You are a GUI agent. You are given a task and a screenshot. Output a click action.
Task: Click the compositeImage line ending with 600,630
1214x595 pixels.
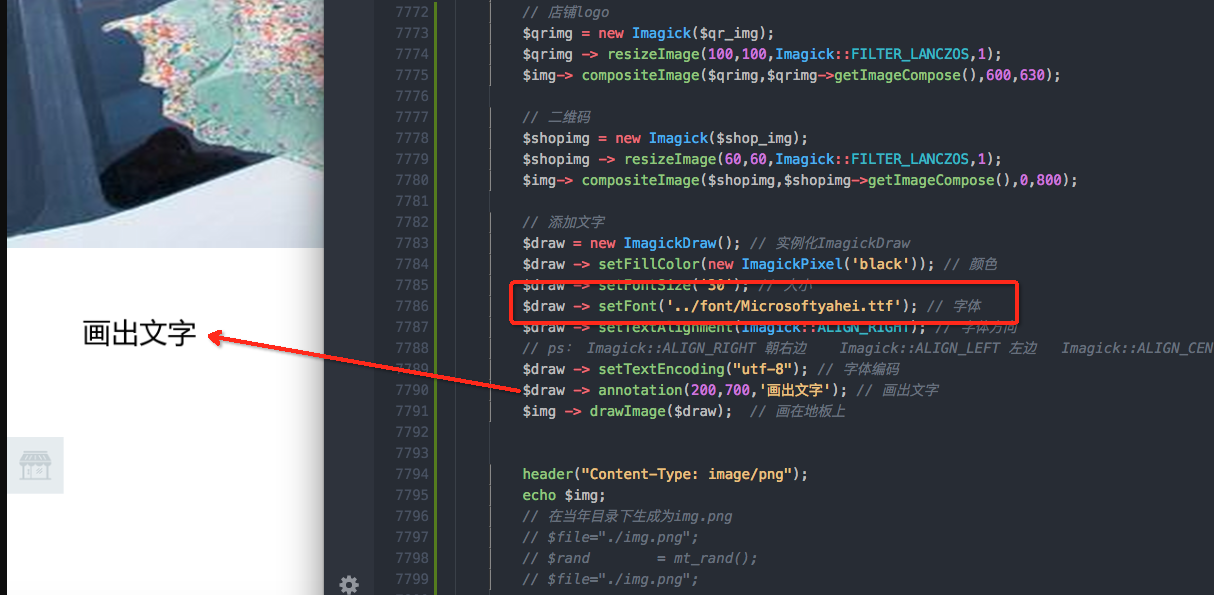pos(791,76)
